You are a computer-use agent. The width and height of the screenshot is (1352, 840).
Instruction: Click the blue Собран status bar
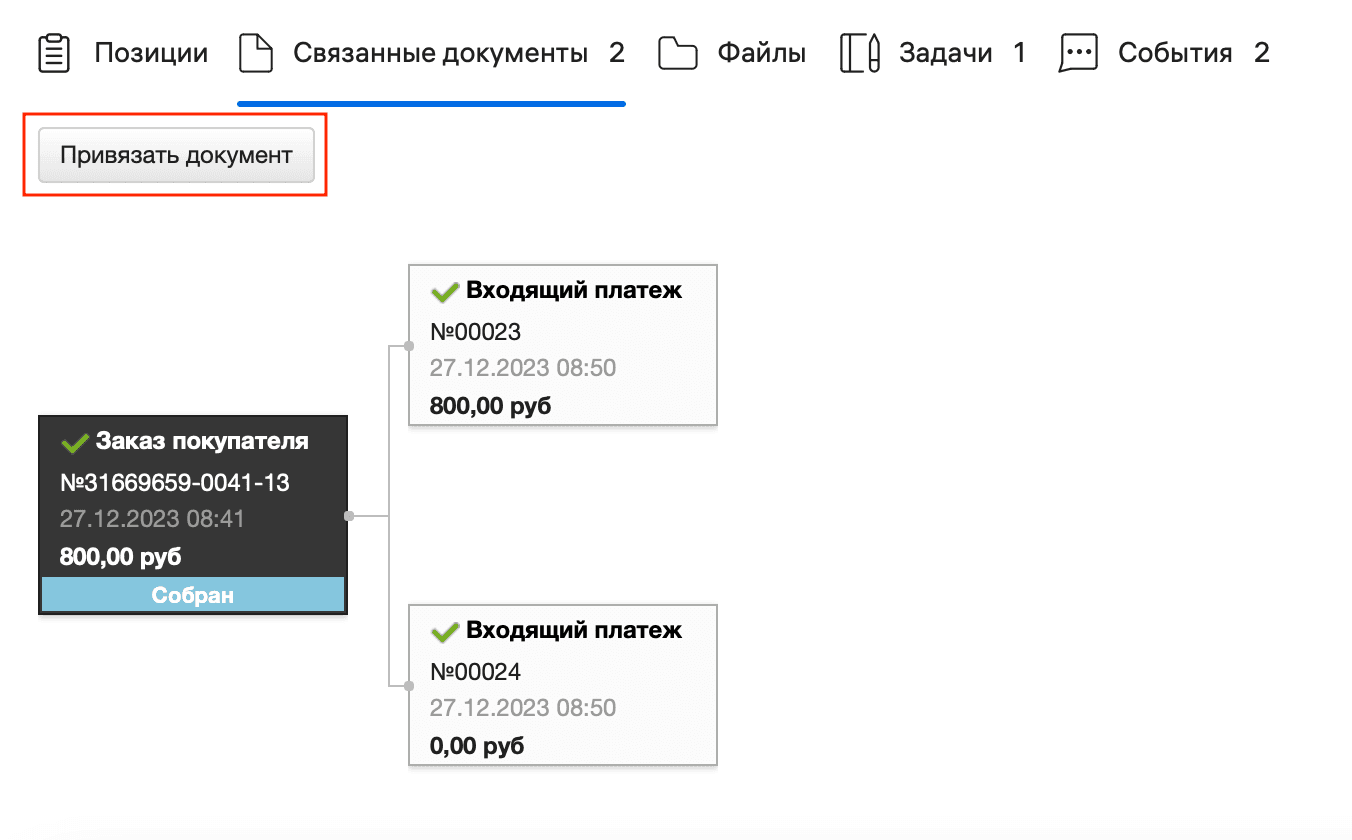click(192, 593)
